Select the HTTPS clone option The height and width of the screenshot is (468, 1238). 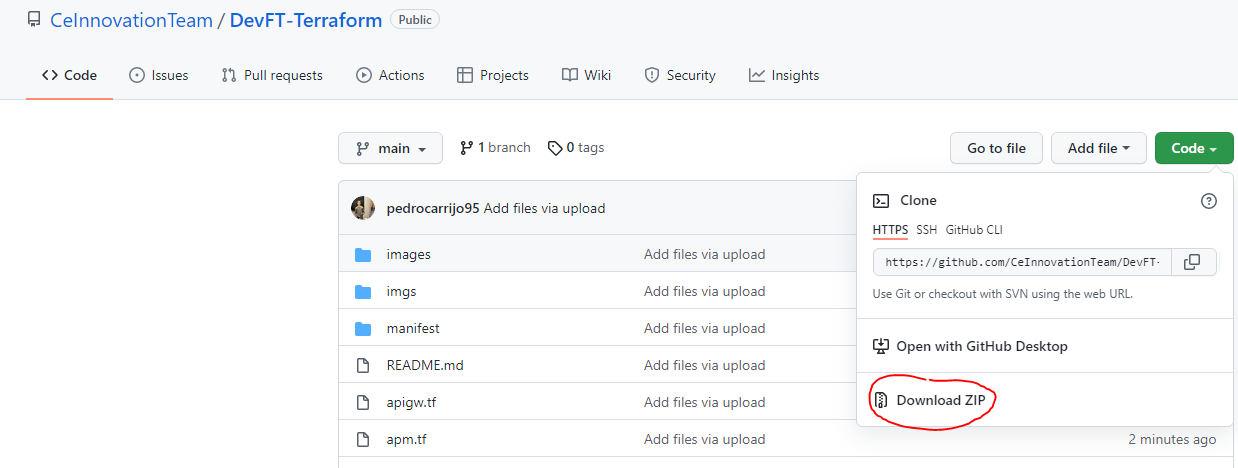890,230
